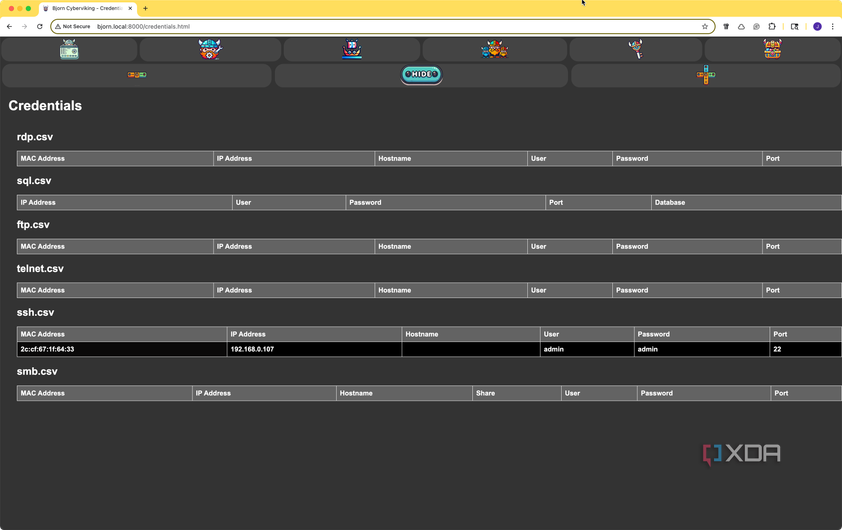
Task: Open the purple profile avatar menu
Action: (x=817, y=26)
